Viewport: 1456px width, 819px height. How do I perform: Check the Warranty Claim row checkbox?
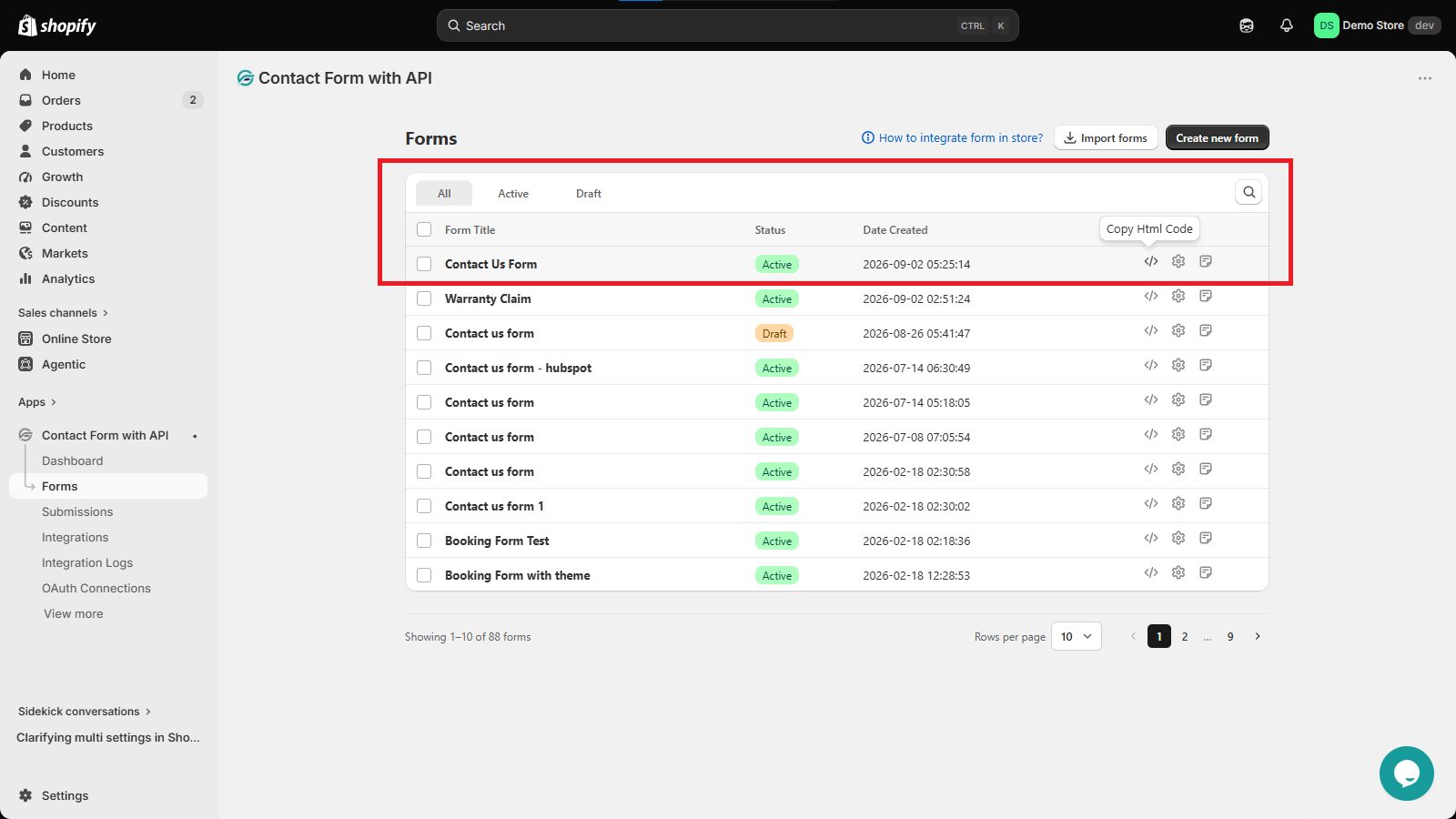424,298
